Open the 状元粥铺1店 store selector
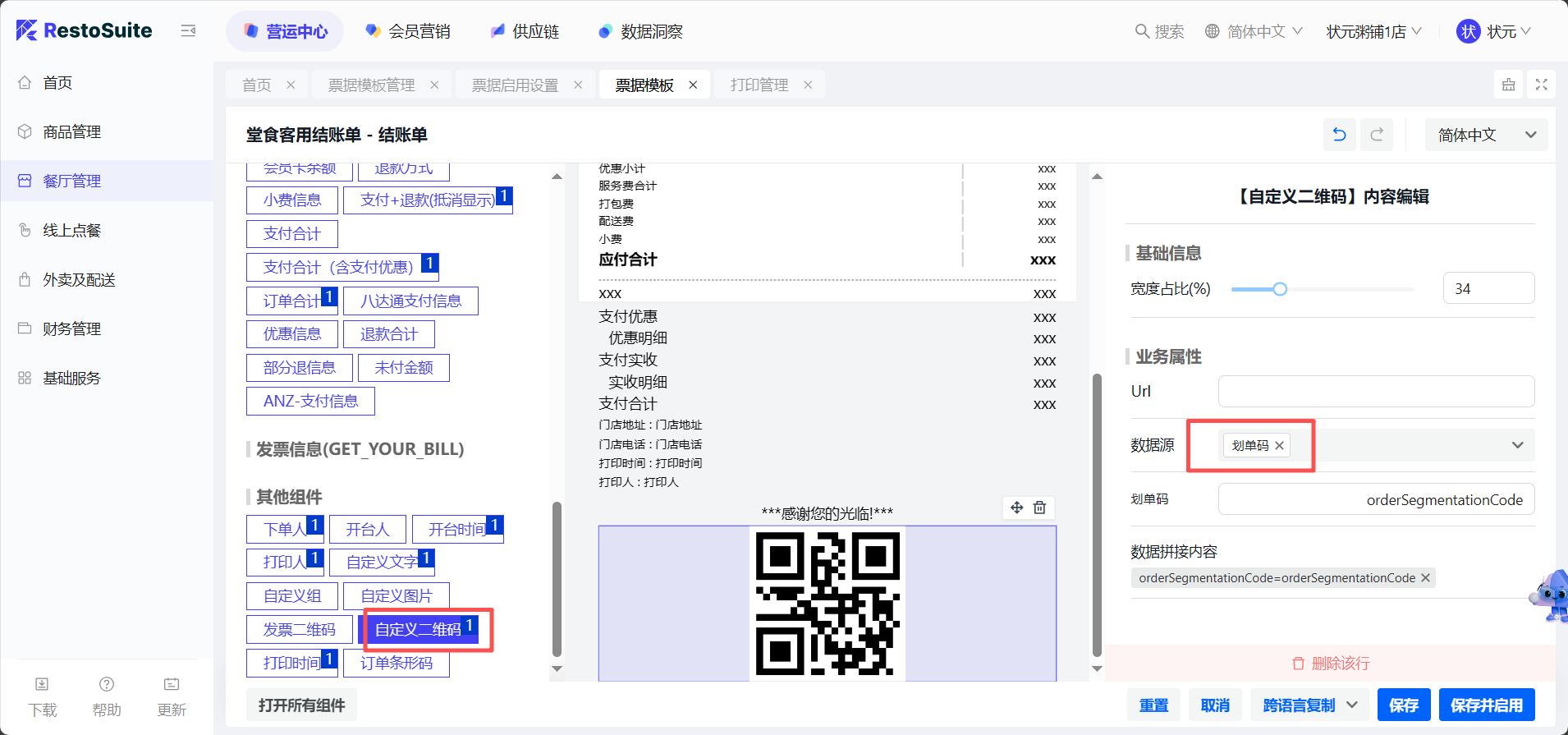This screenshot has width=1568, height=735. (x=1373, y=32)
